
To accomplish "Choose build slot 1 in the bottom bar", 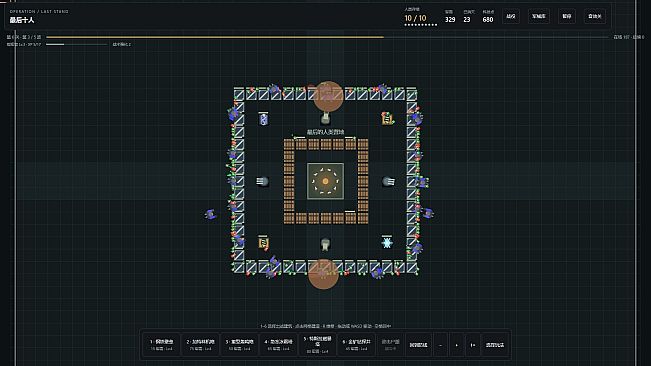I will point(162,345).
